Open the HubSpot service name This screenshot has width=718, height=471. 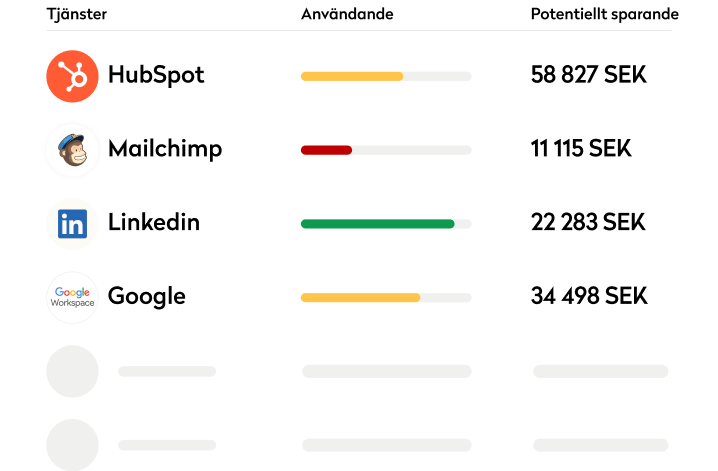[x=156, y=76]
